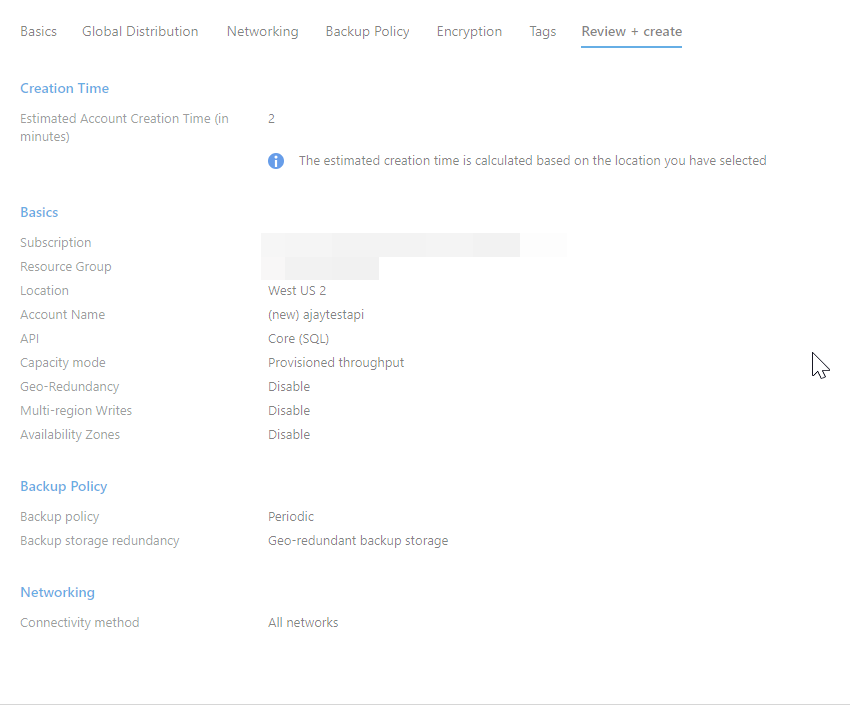Click the Provisioned throughput value
850x722 pixels.
336,363
